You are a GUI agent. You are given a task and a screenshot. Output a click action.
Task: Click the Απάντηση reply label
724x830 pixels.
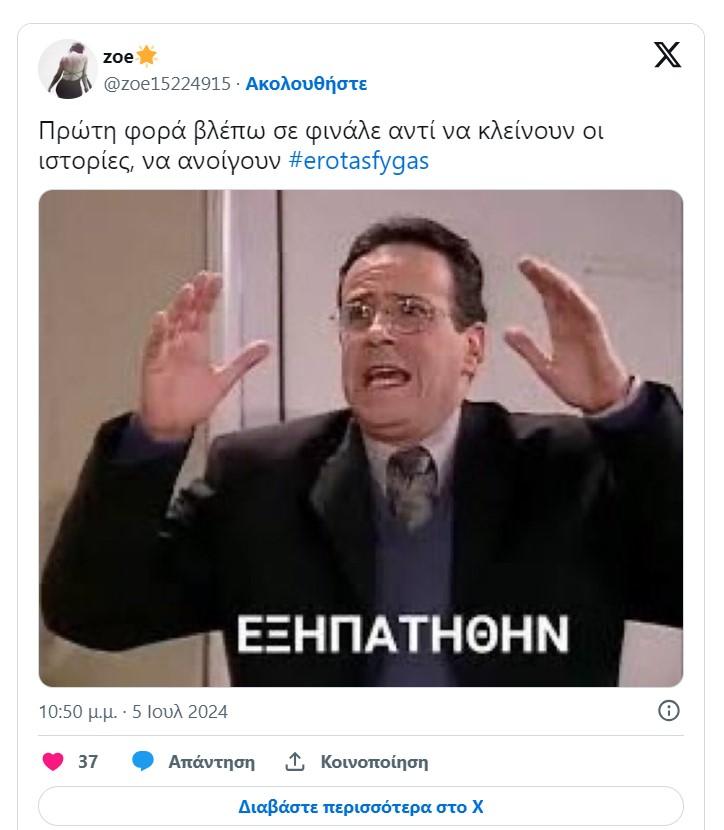pos(211,762)
